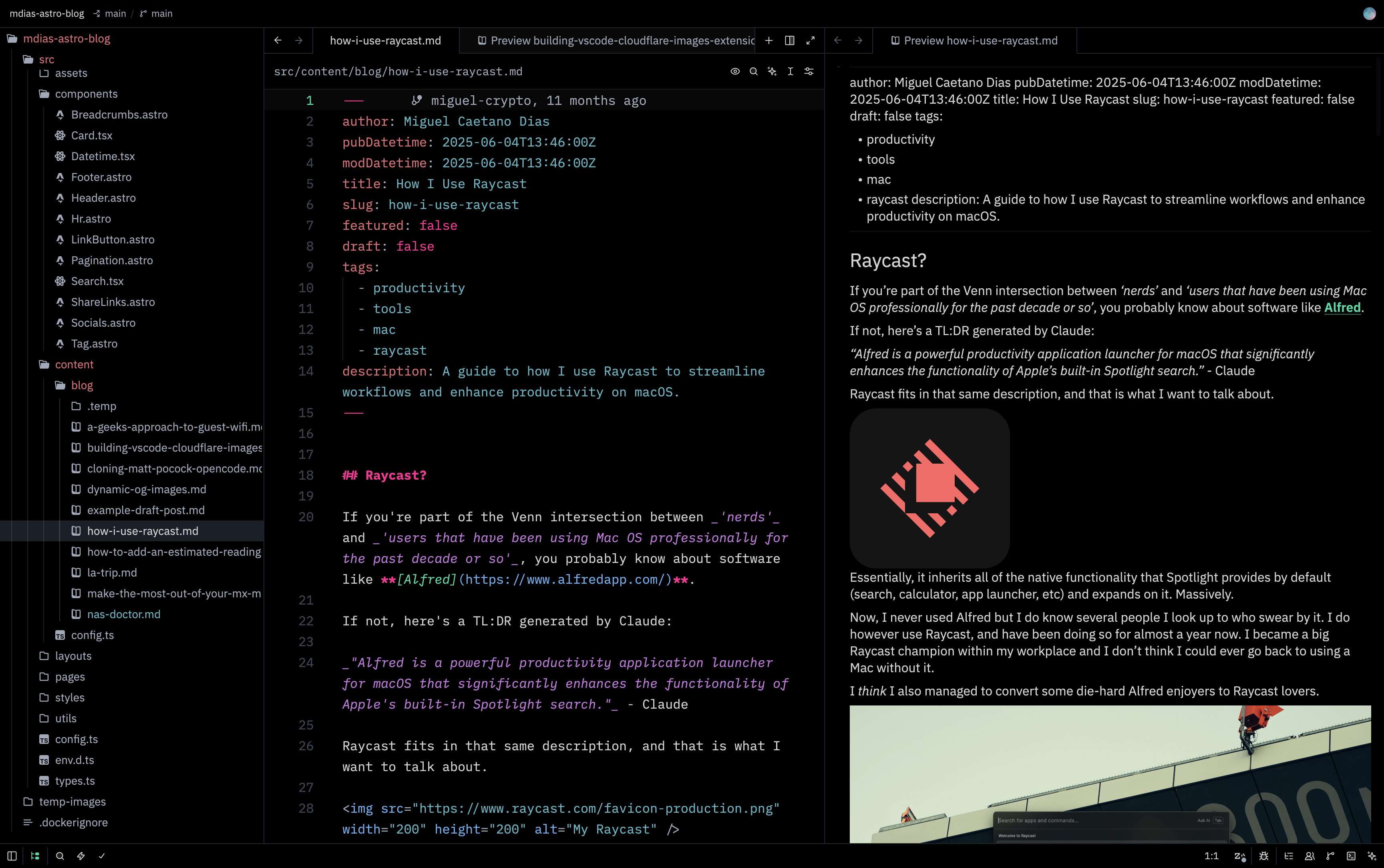Click the lightning bolt status icon
This screenshot has width=1384, height=868.
tap(81, 856)
